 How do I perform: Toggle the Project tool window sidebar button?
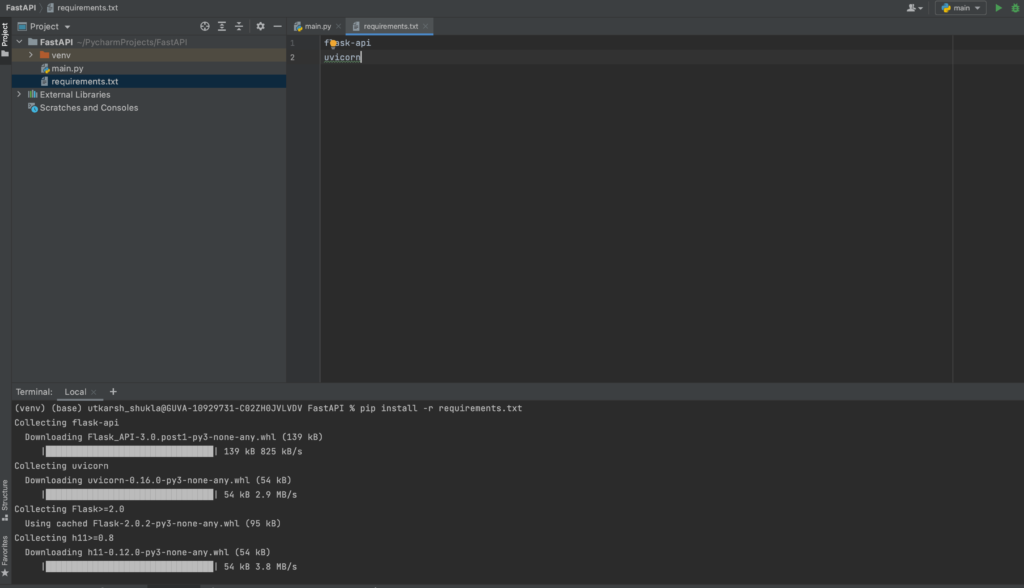pyautogui.click(x=5, y=36)
